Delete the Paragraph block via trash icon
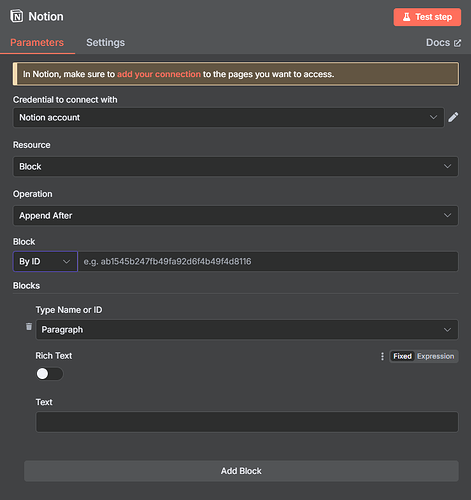 click(29, 326)
